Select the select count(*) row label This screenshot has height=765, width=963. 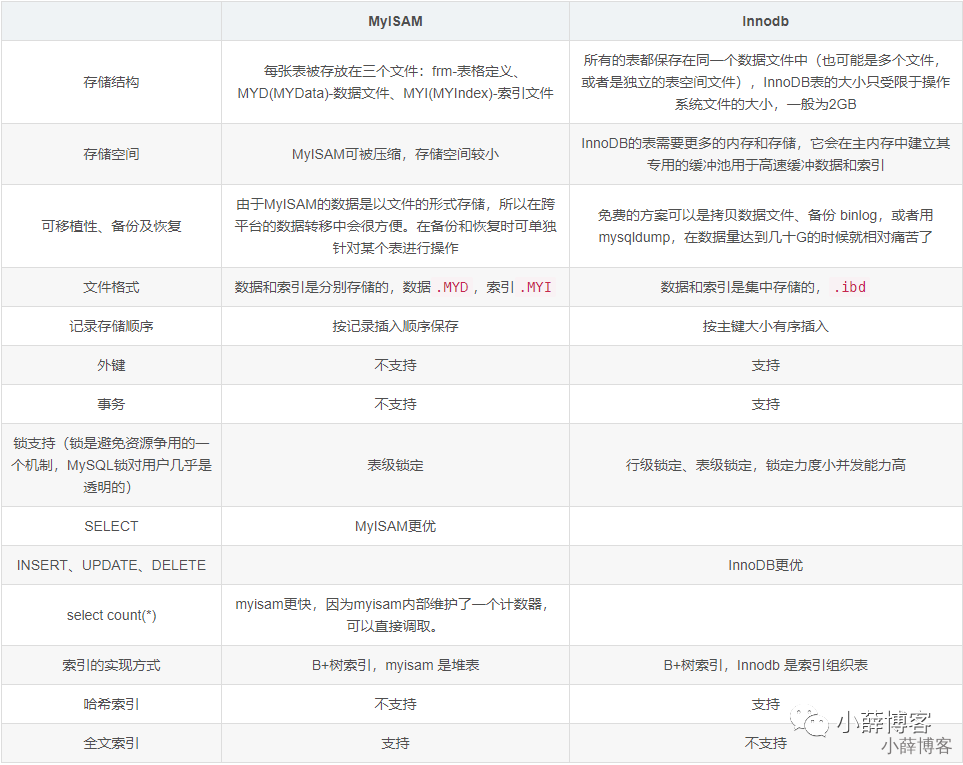tap(111, 615)
